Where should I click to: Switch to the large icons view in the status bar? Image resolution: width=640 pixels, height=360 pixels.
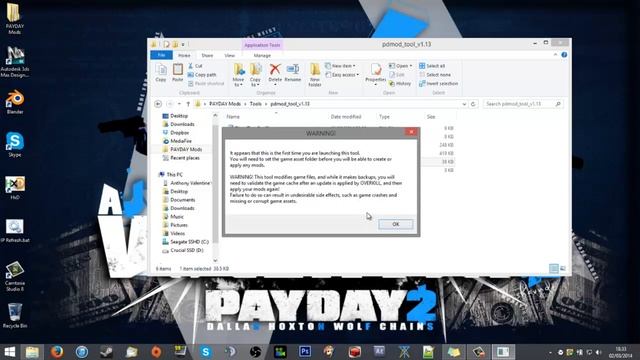point(562,269)
